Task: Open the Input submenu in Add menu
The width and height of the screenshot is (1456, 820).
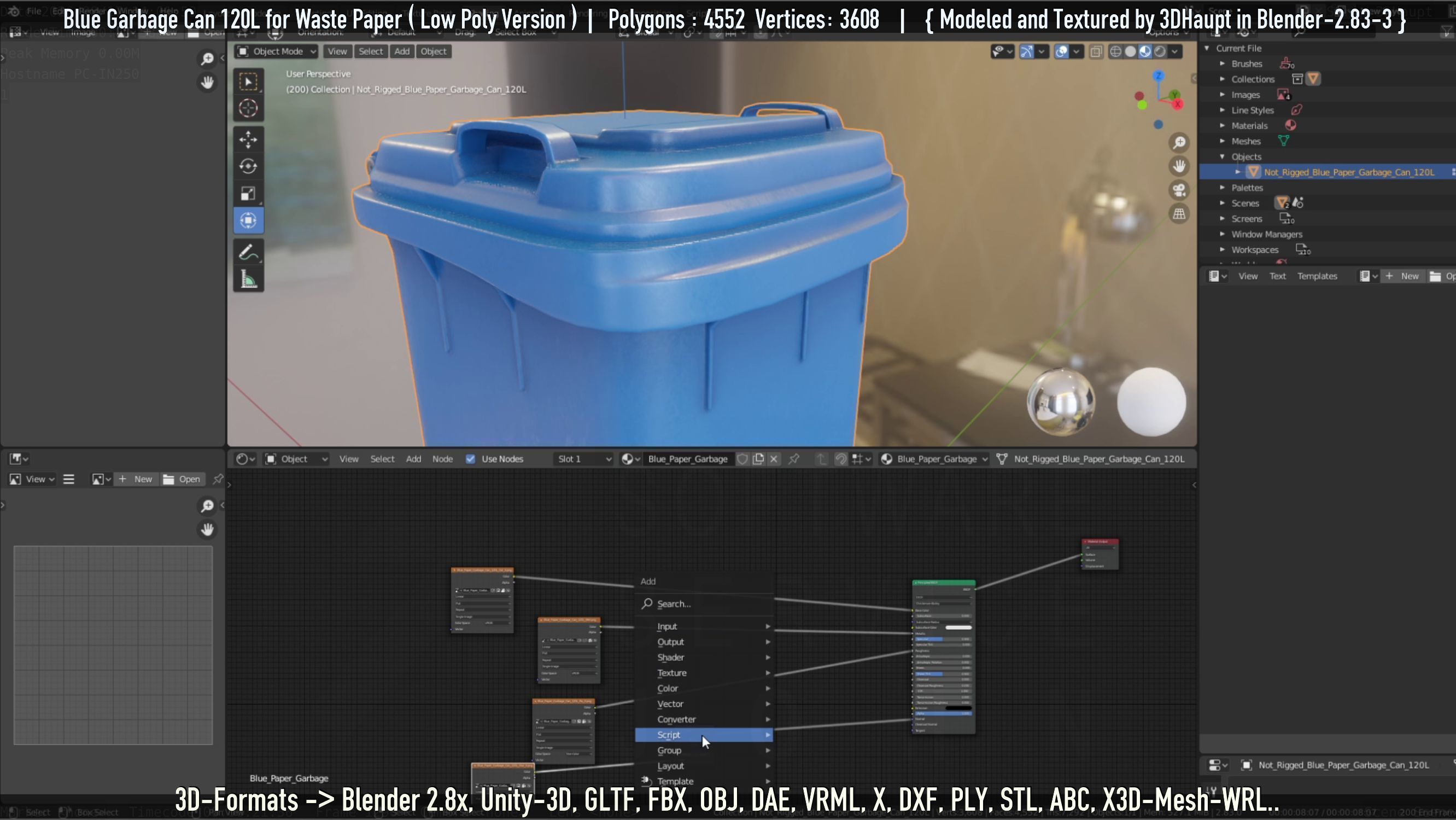Action: (704, 626)
